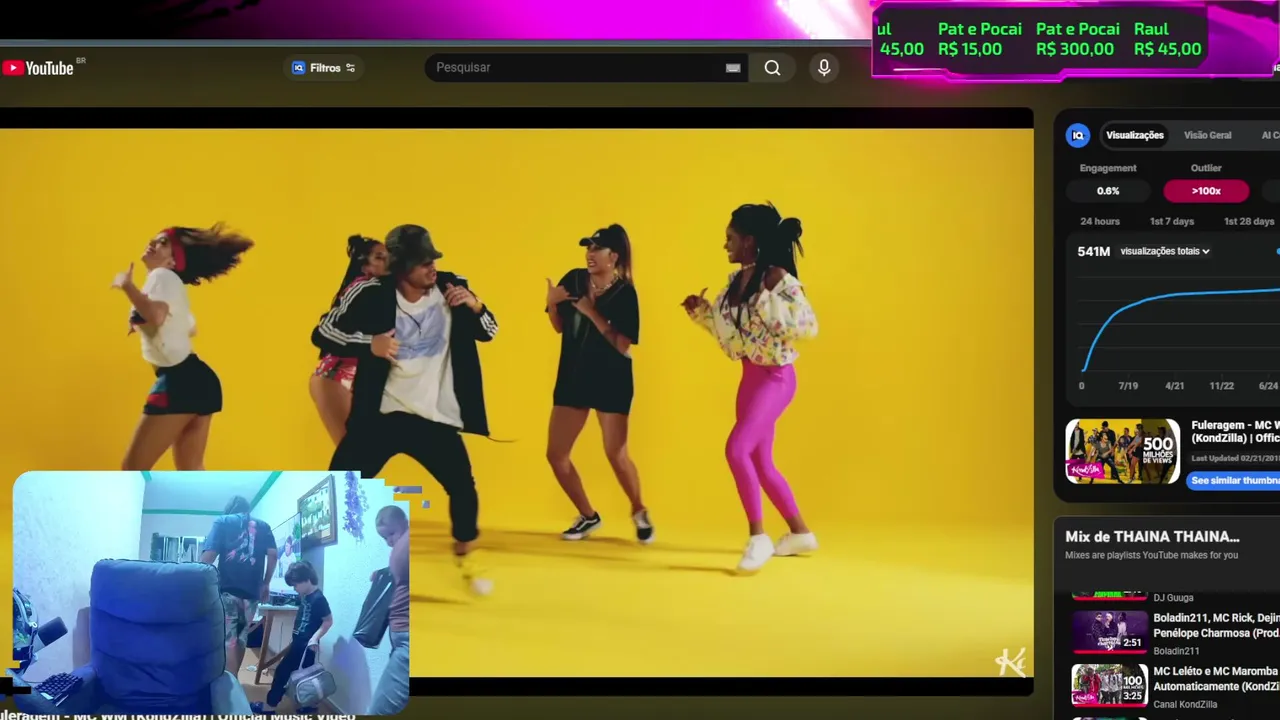Open the Filtros filter button
This screenshot has width=1280, height=720.
(x=324, y=68)
